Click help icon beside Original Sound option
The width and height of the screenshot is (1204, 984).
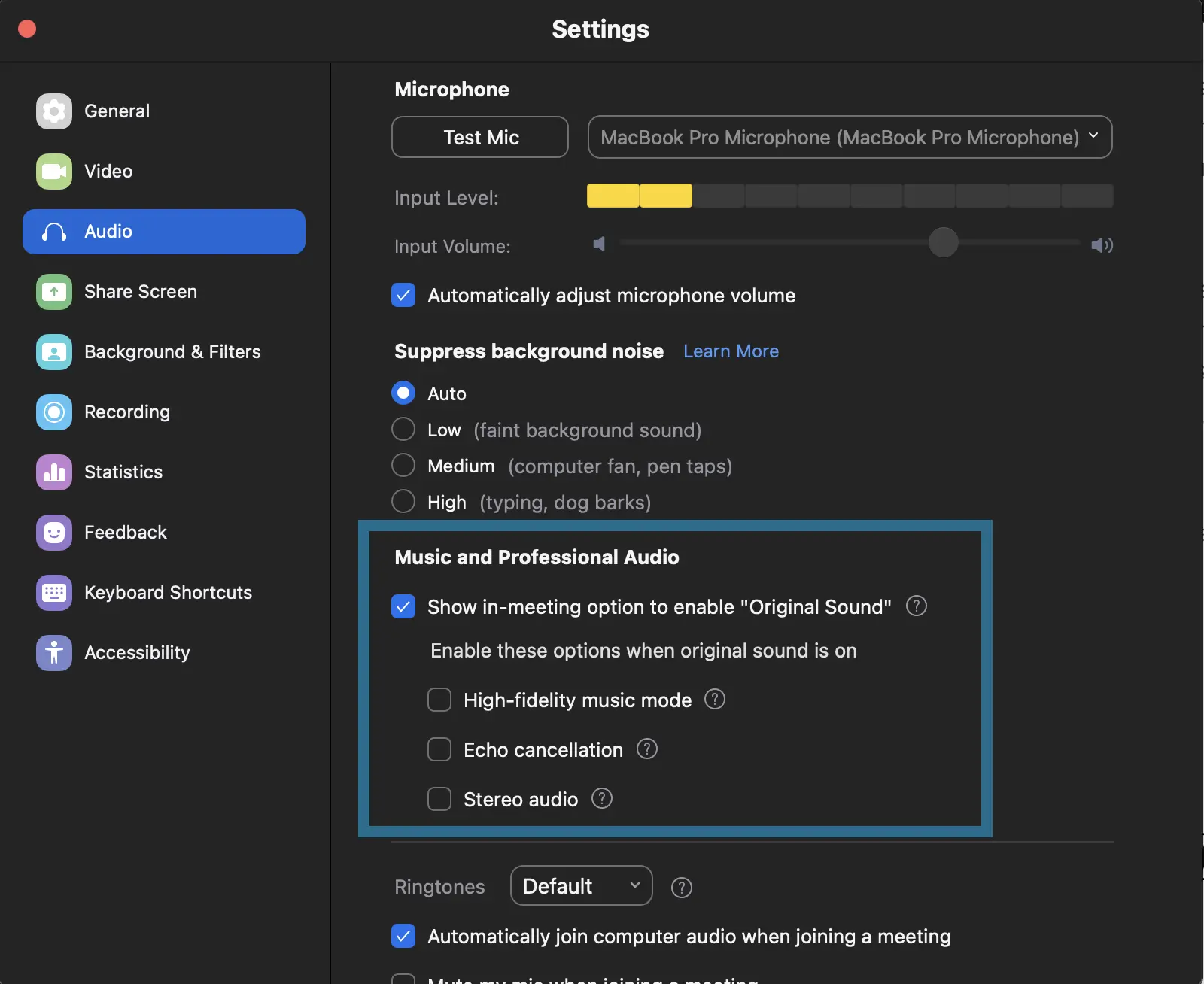pos(916,606)
